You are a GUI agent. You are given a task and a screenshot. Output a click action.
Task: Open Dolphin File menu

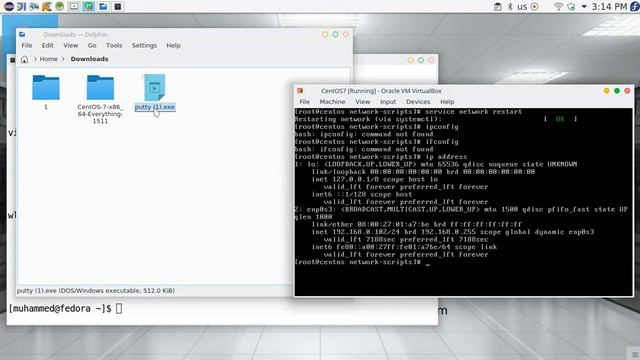coord(27,45)
